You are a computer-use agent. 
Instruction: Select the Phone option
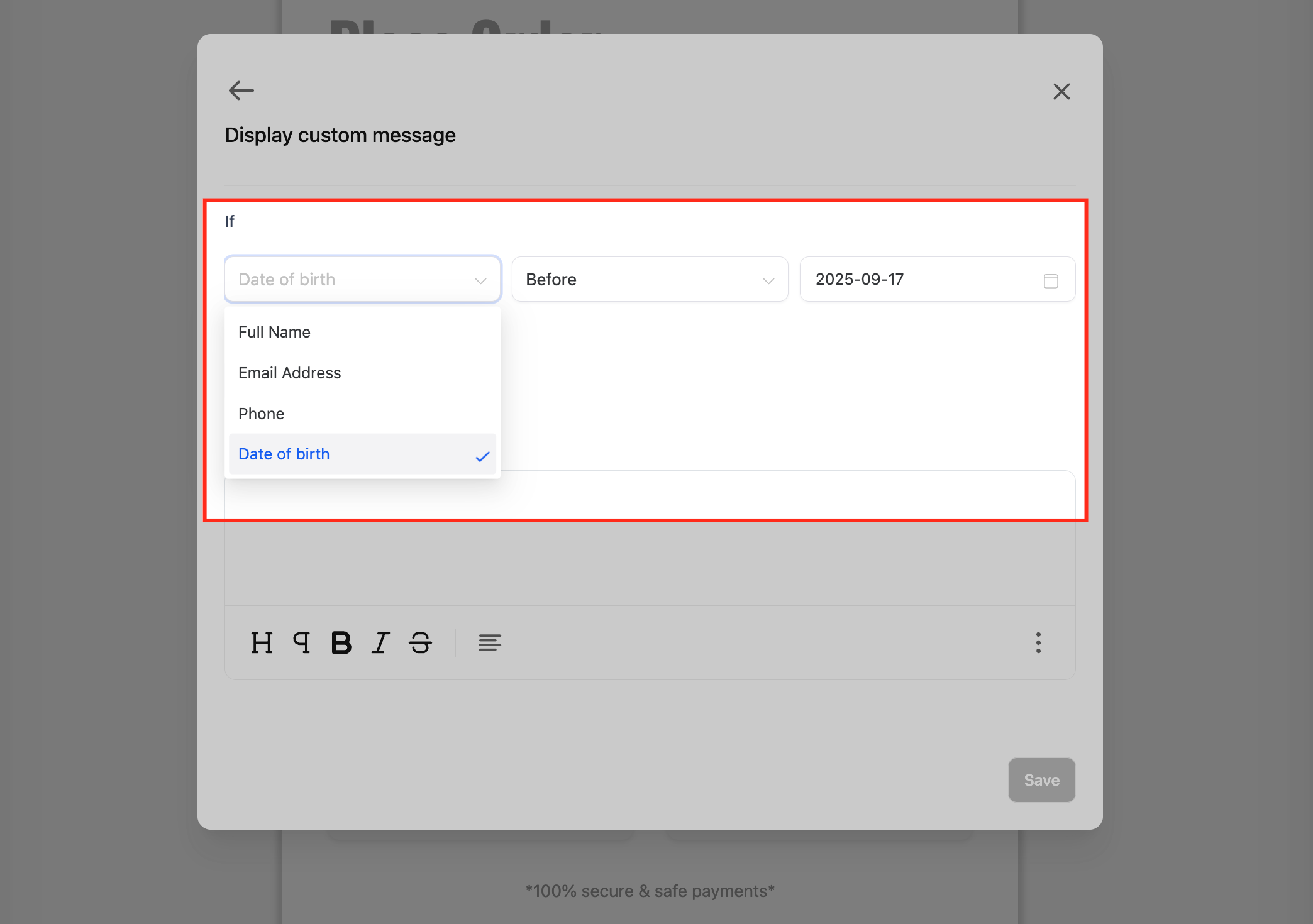pos(261,414)
